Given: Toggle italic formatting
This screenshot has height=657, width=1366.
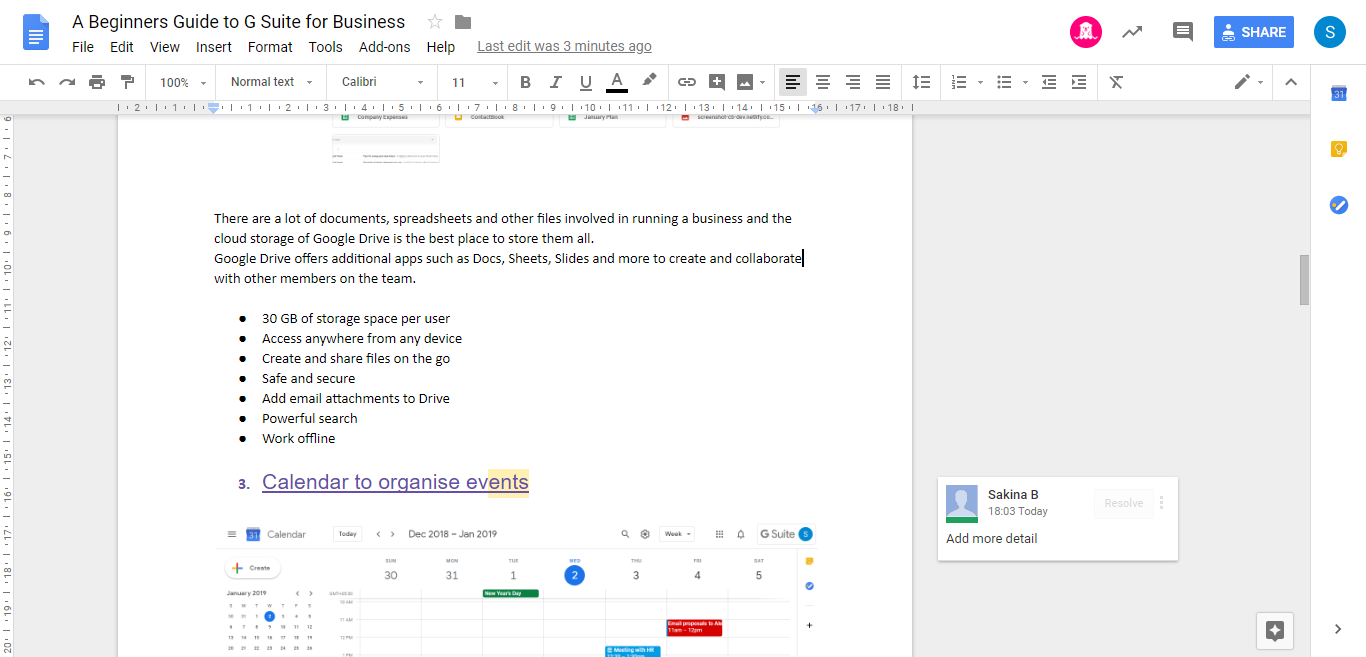Looking at the screenshot, I should [x=555, y=82].
